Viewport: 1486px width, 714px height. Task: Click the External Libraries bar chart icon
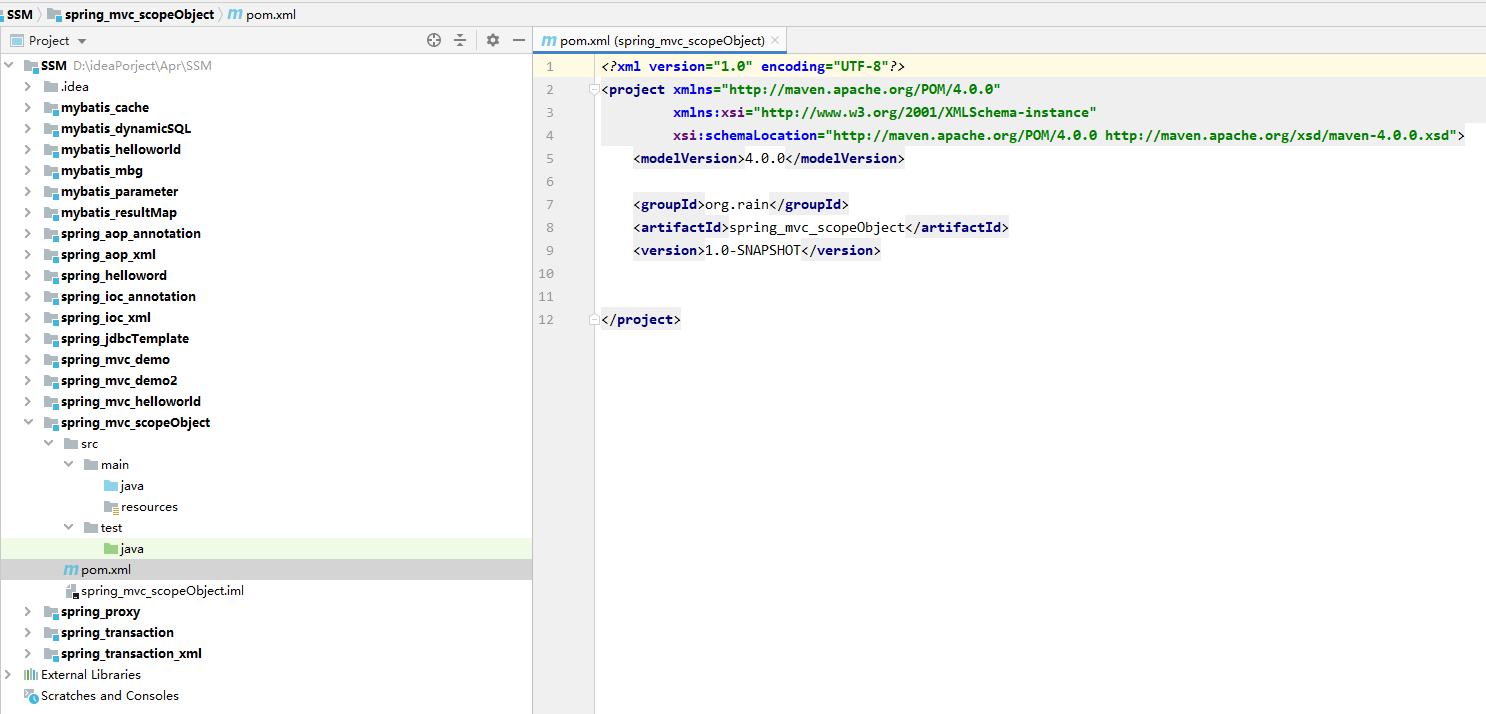pyautogui.click(x=30, y=675)
